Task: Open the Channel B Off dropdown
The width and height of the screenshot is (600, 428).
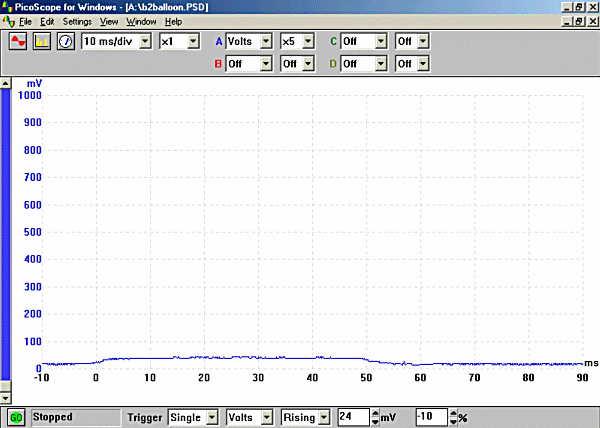Action: [266, 63]
